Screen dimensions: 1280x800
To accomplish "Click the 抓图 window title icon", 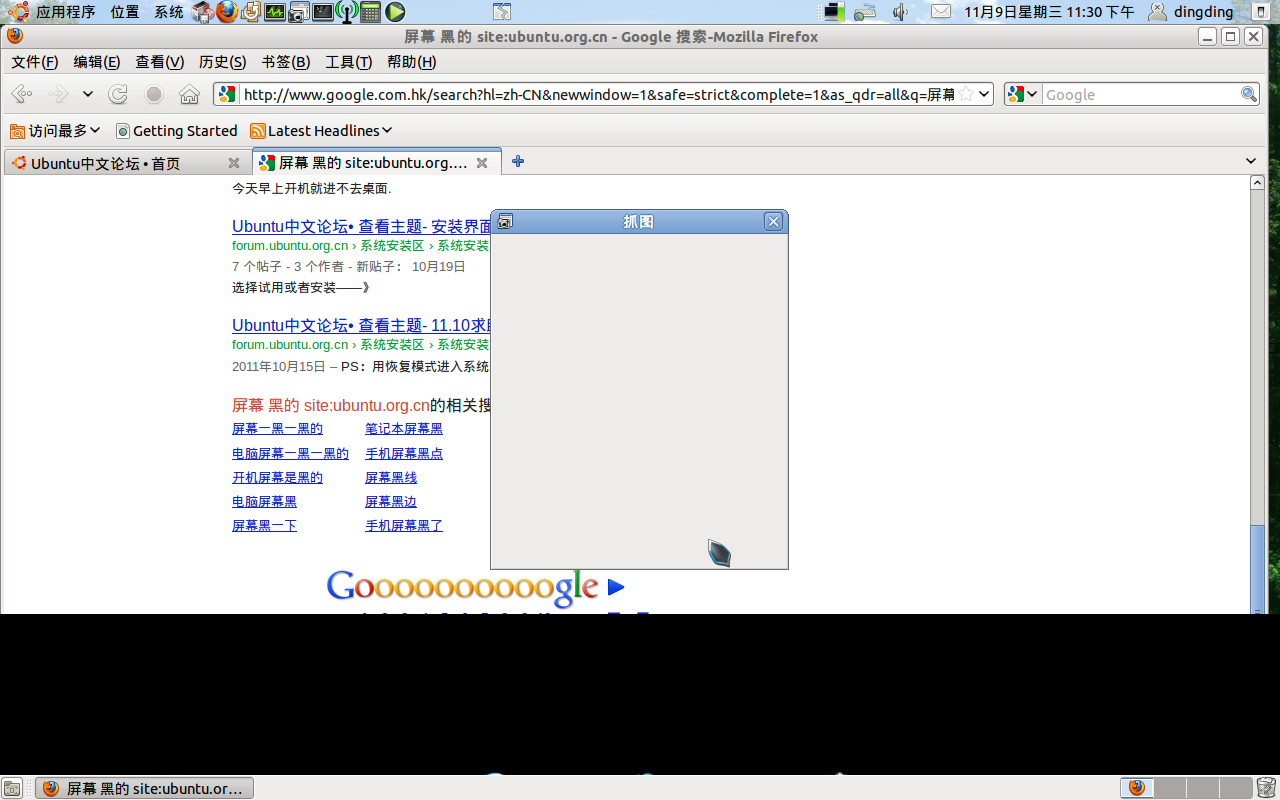I will 505,221.
